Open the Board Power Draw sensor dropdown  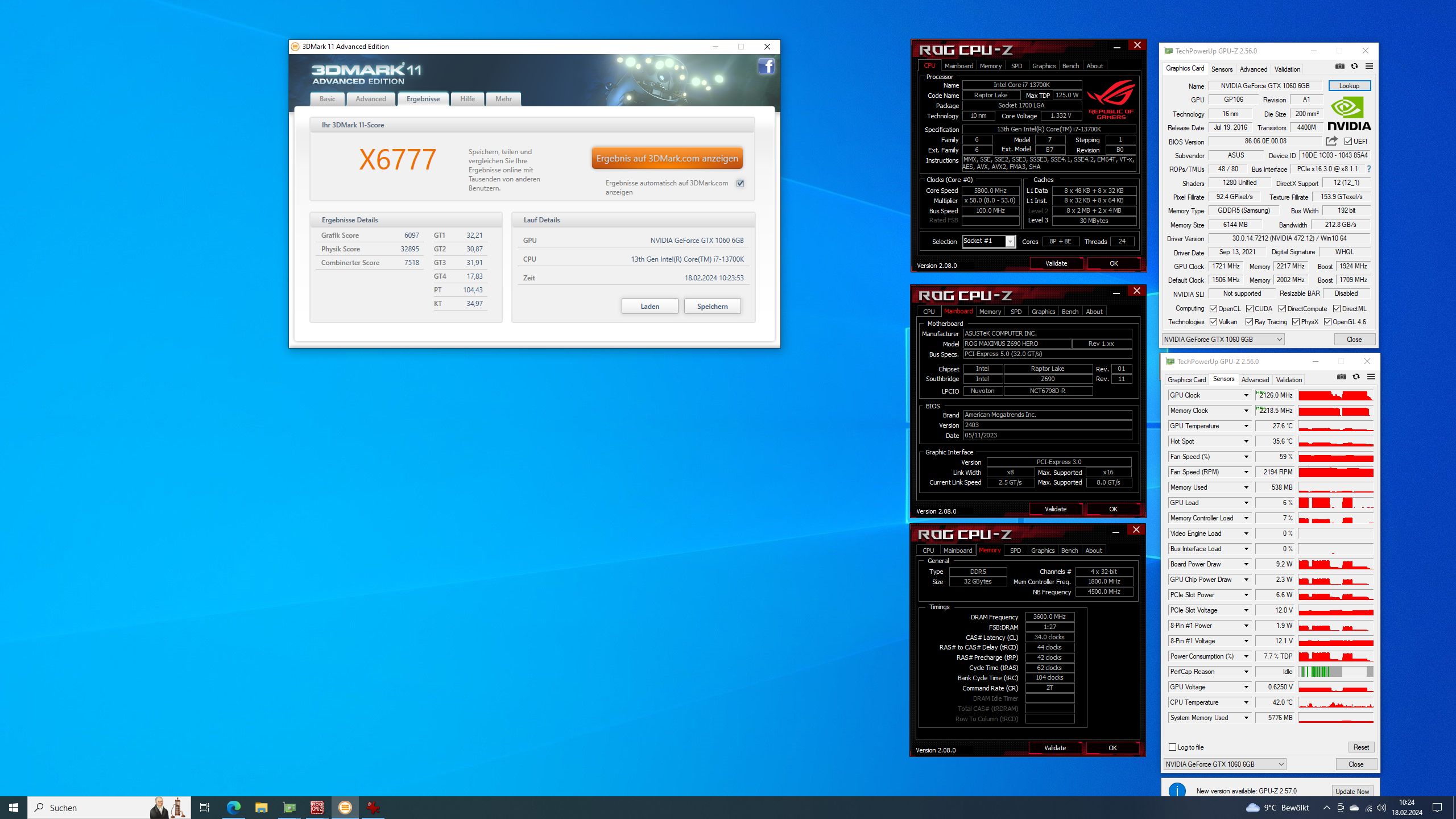tap(1246, 564)
